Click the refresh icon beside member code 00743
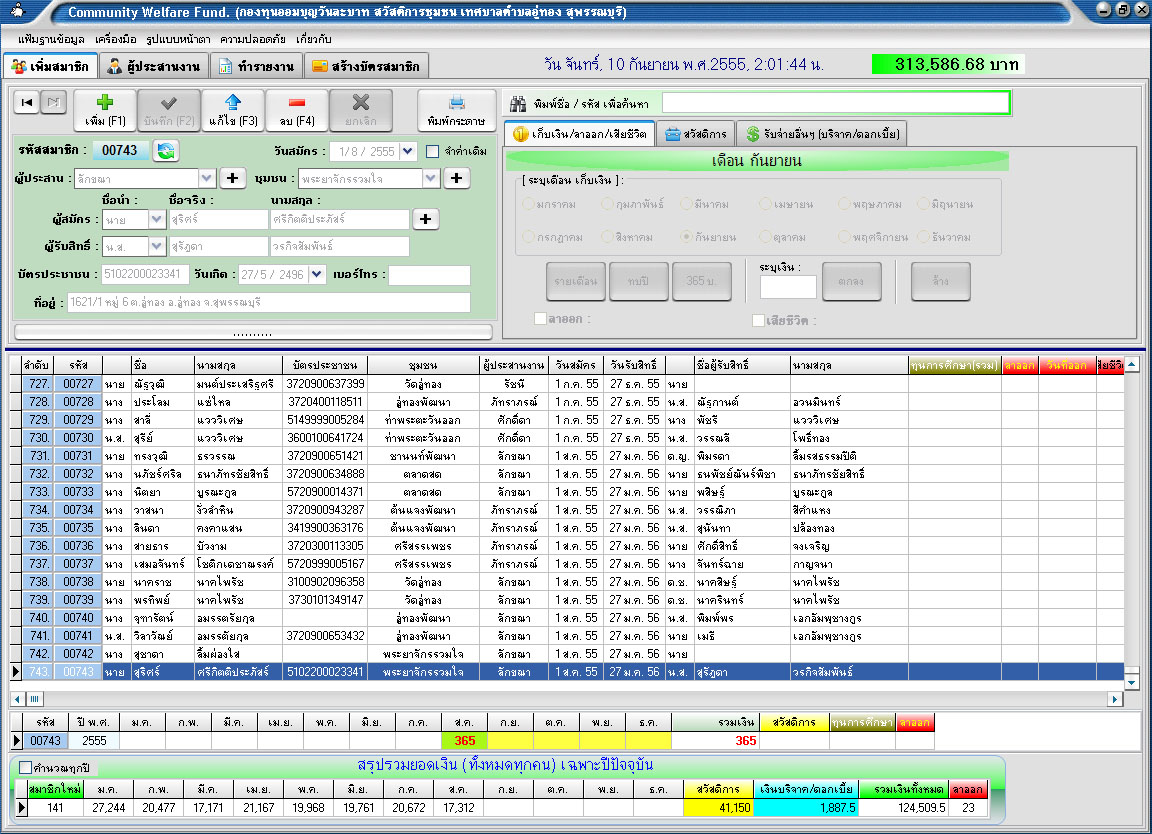The image size is (1152, 834). 166,151
